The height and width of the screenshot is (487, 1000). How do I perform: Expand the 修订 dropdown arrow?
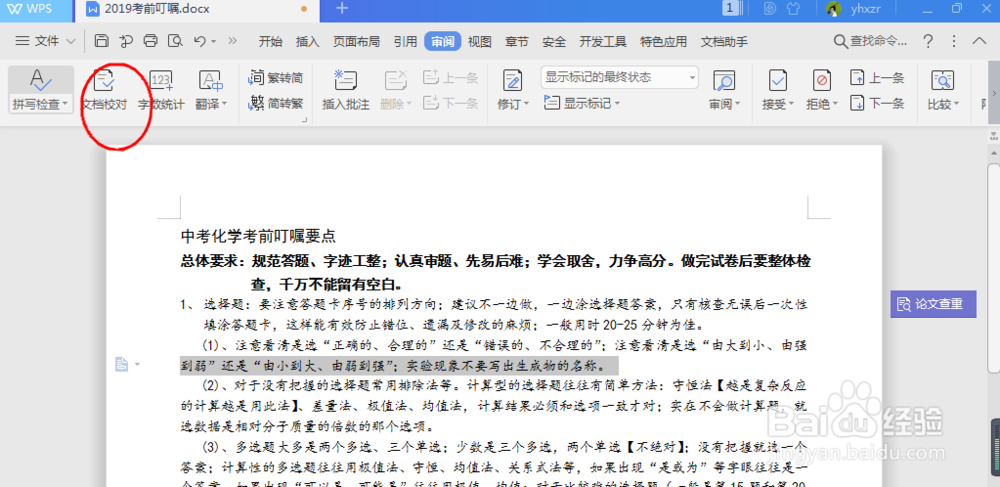click(x=527, y=105)
